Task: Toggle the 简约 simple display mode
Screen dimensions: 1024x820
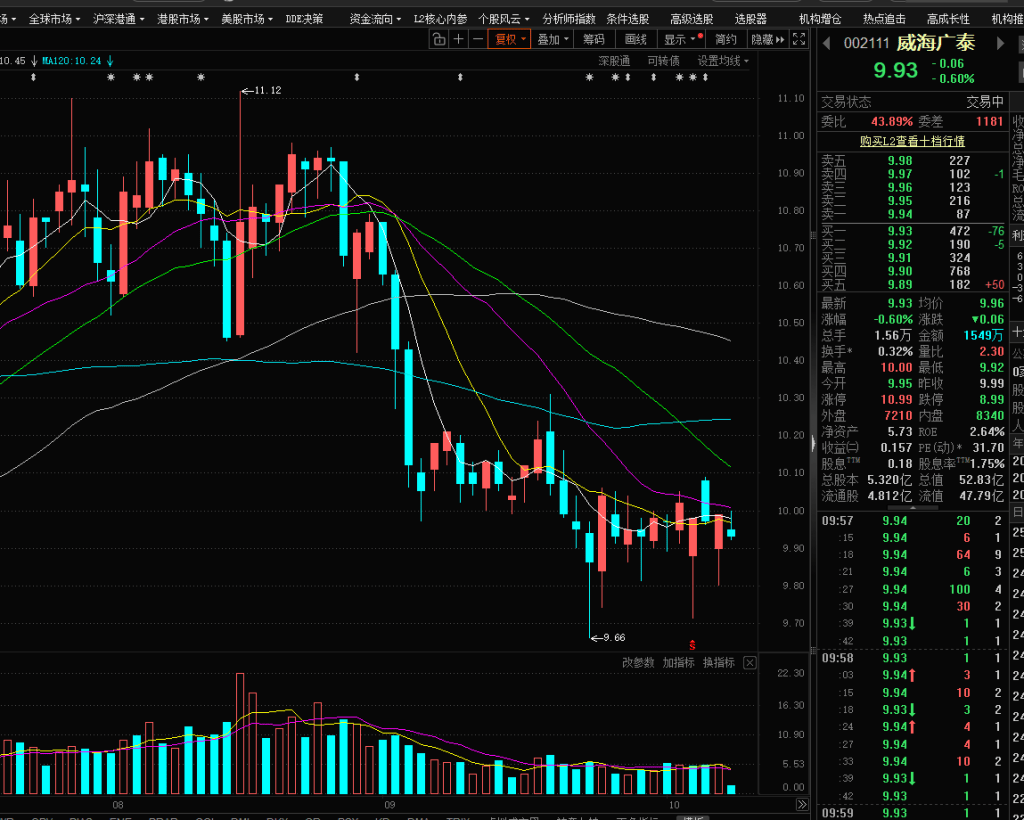Action: coord(726,39)
